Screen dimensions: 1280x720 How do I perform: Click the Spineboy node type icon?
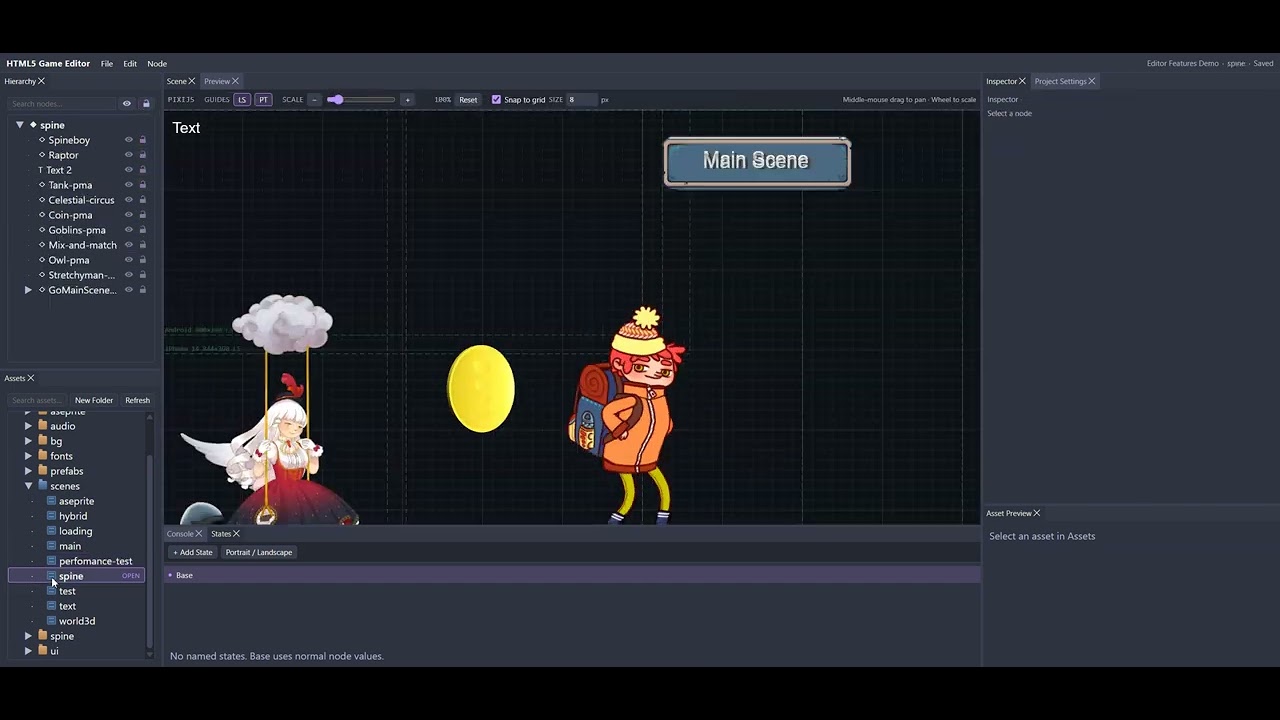(42, 140)
